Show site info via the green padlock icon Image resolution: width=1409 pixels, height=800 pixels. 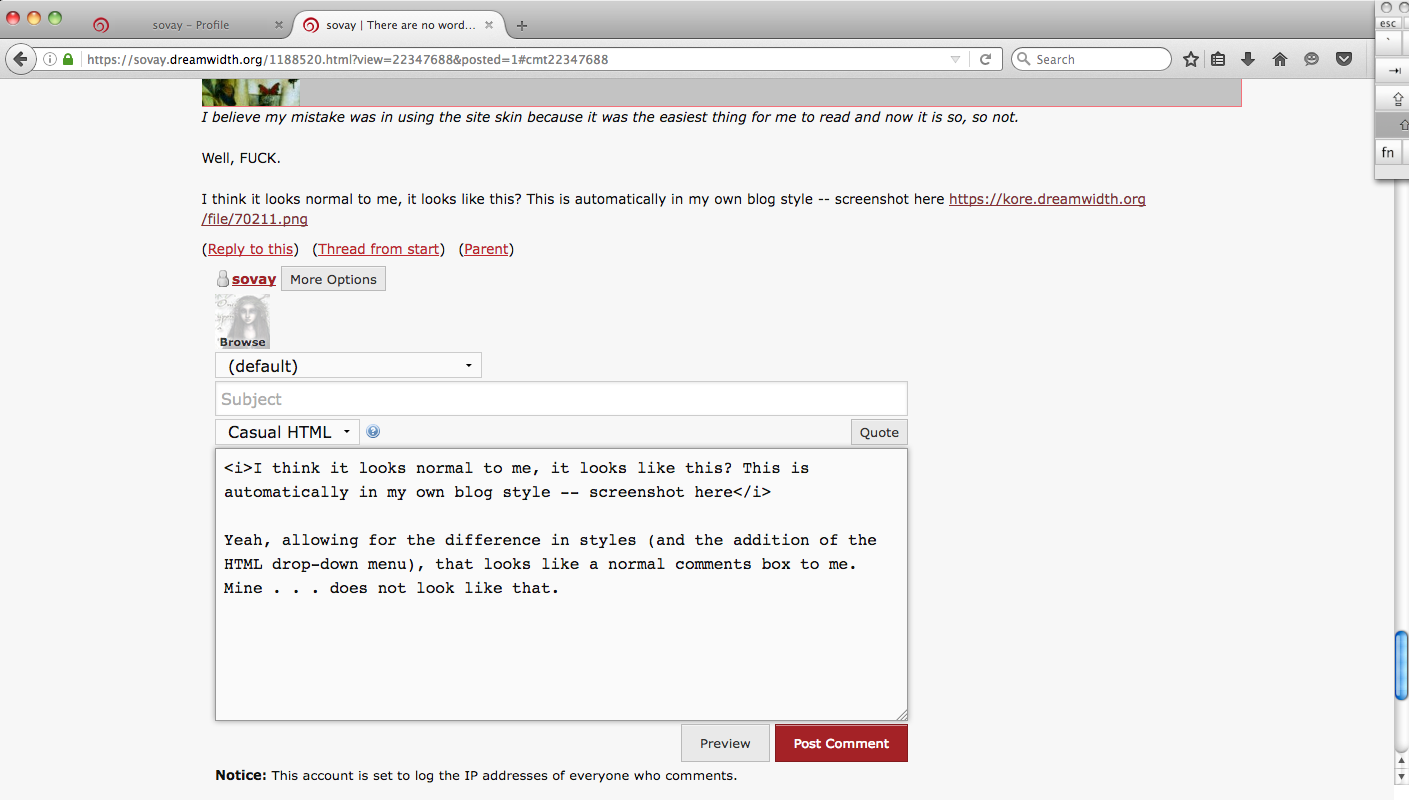coord(68,60)
